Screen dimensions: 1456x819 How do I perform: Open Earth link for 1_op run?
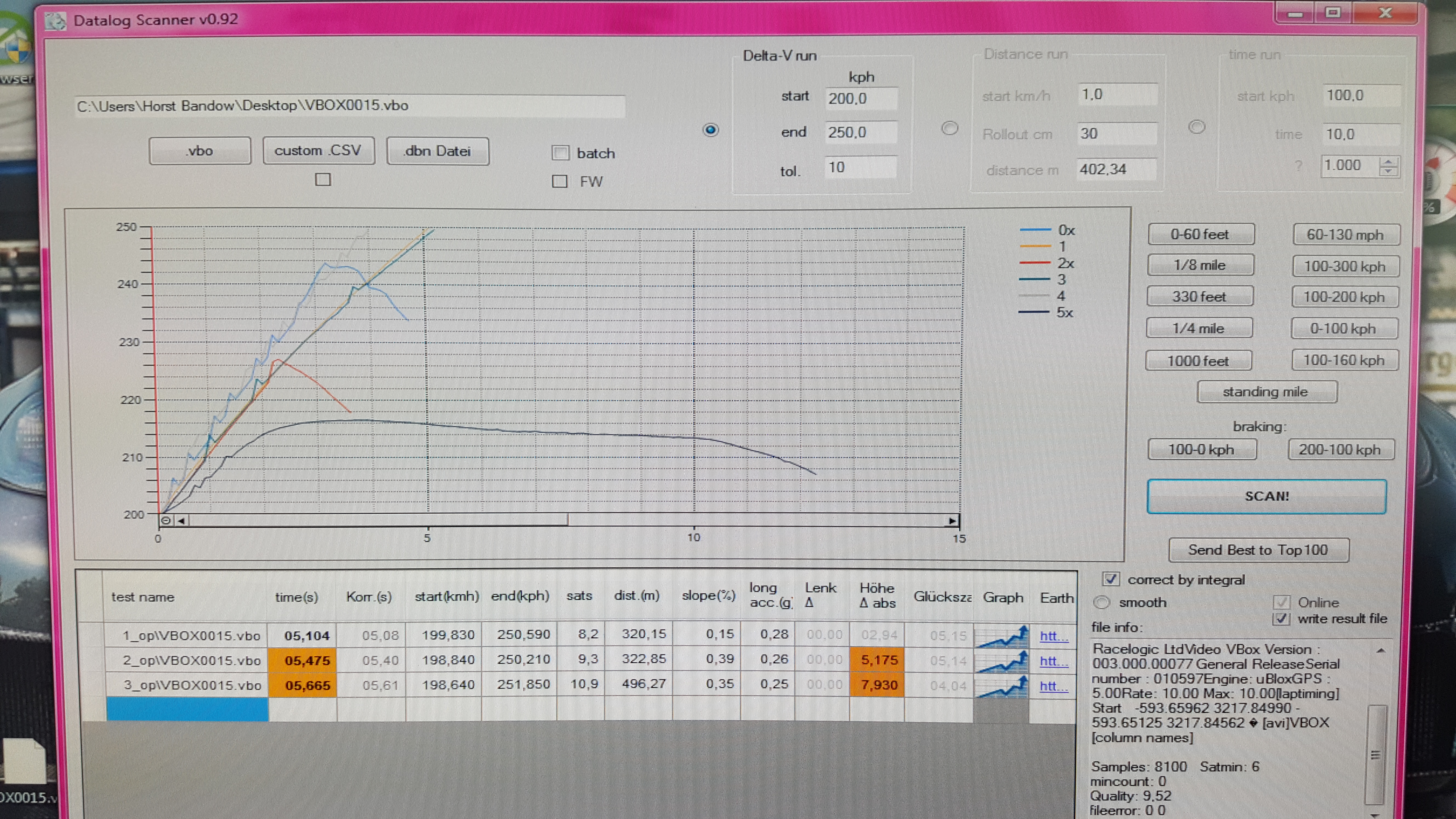pyautogui.click(x=1054, y=636)
